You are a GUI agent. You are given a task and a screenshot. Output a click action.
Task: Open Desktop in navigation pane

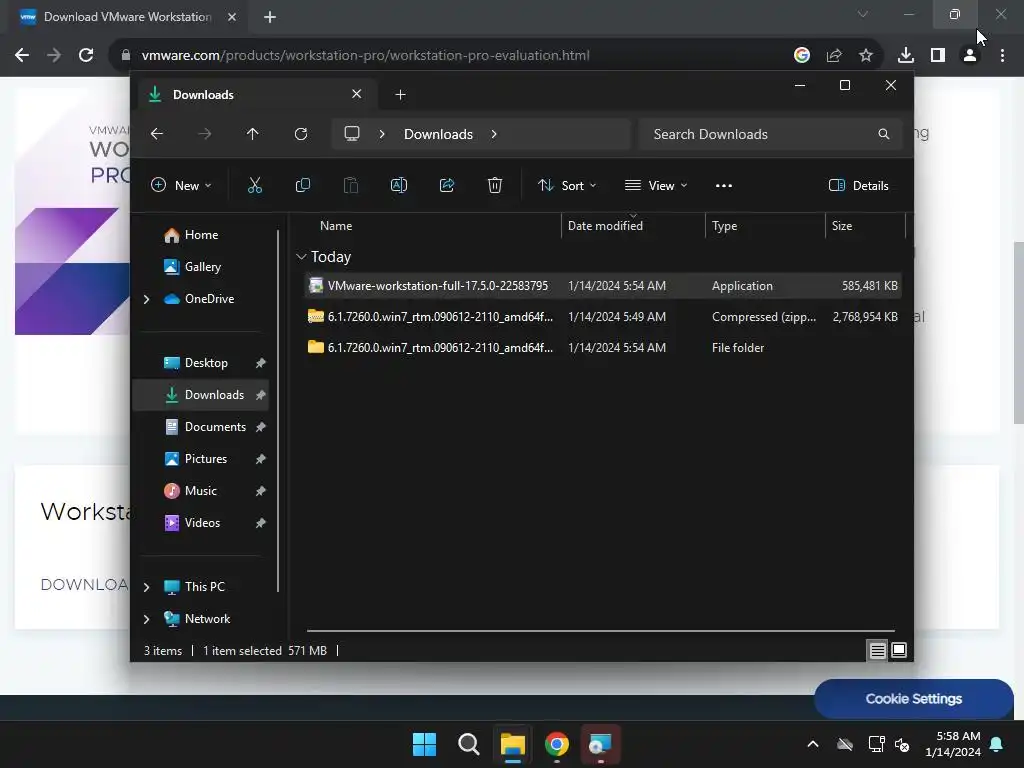[200, 363]
